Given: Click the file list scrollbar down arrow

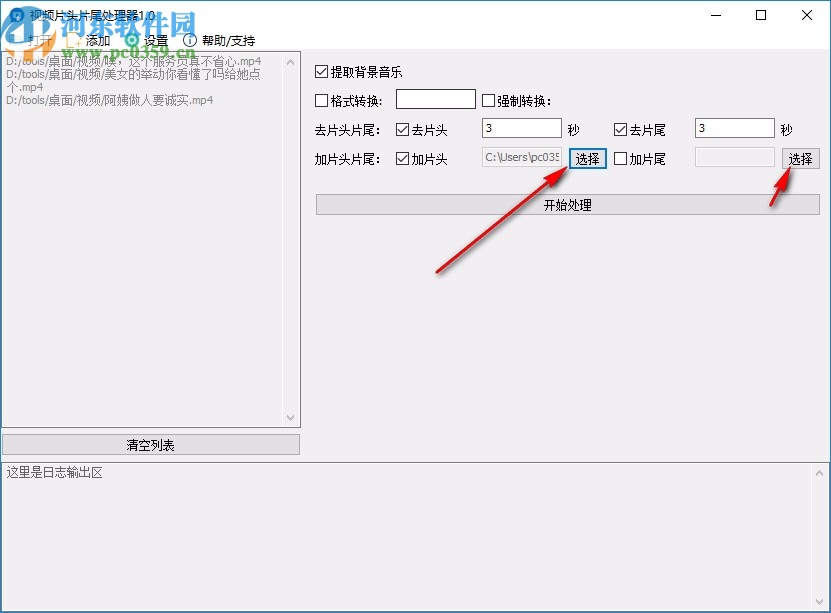Looking at the screenshot, I should 292,418.
